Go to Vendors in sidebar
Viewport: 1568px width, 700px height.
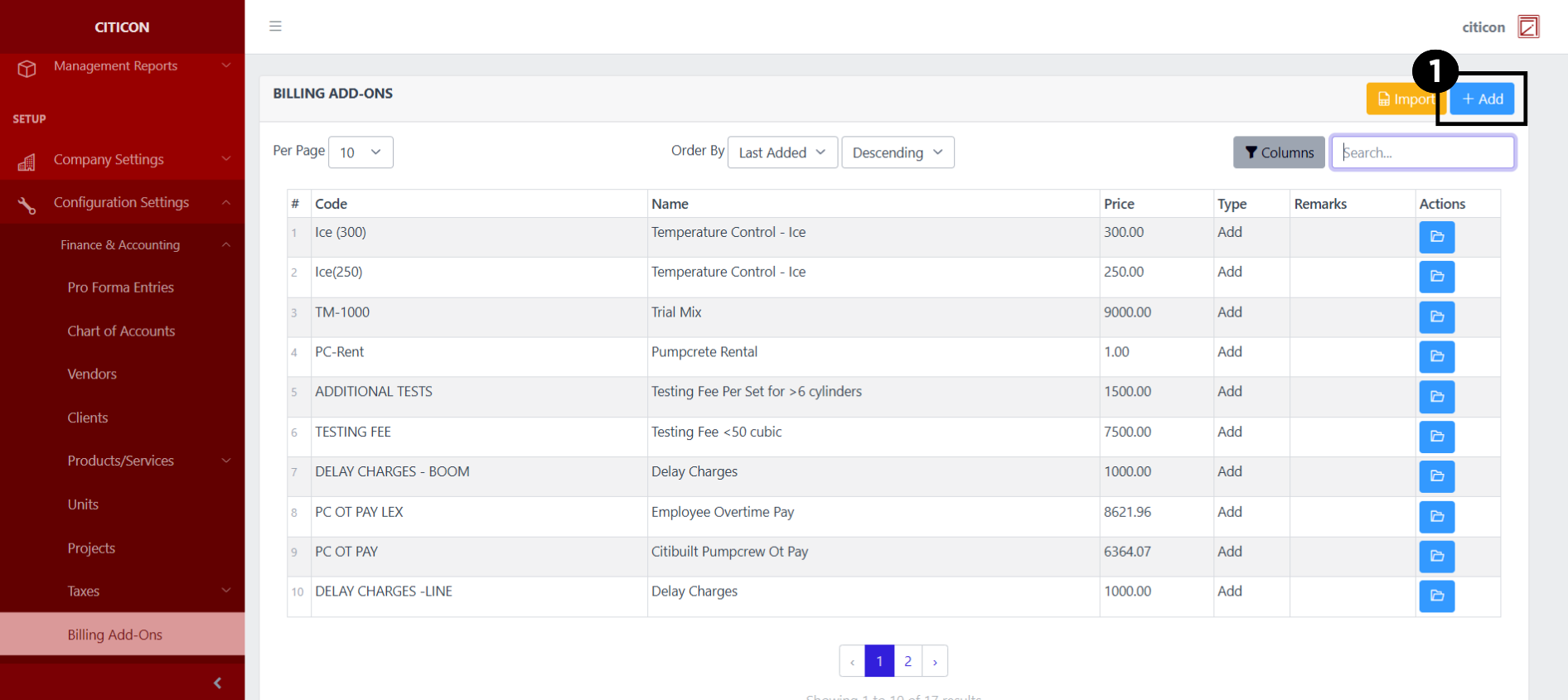pos(92,374)
